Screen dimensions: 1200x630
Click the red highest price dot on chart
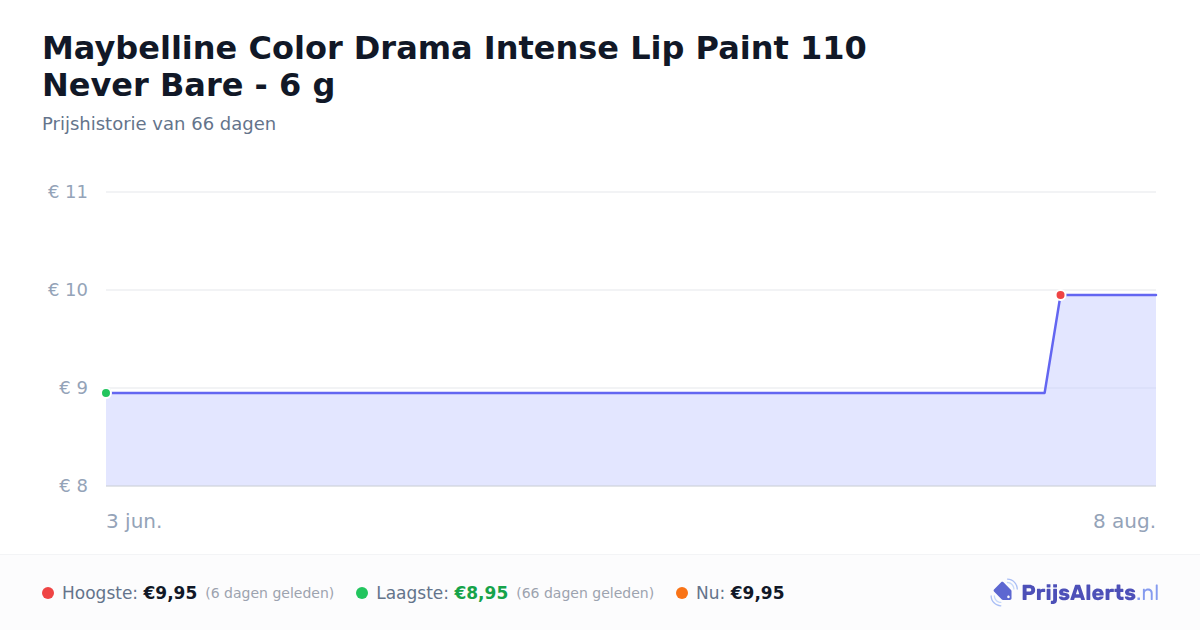point(1060,295)
